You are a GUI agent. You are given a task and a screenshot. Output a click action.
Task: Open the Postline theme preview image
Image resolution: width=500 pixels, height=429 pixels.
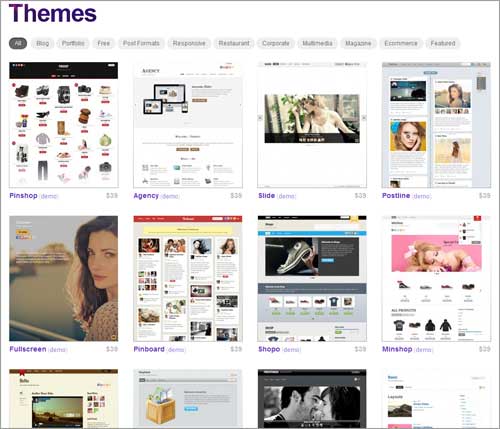[436, 125]
